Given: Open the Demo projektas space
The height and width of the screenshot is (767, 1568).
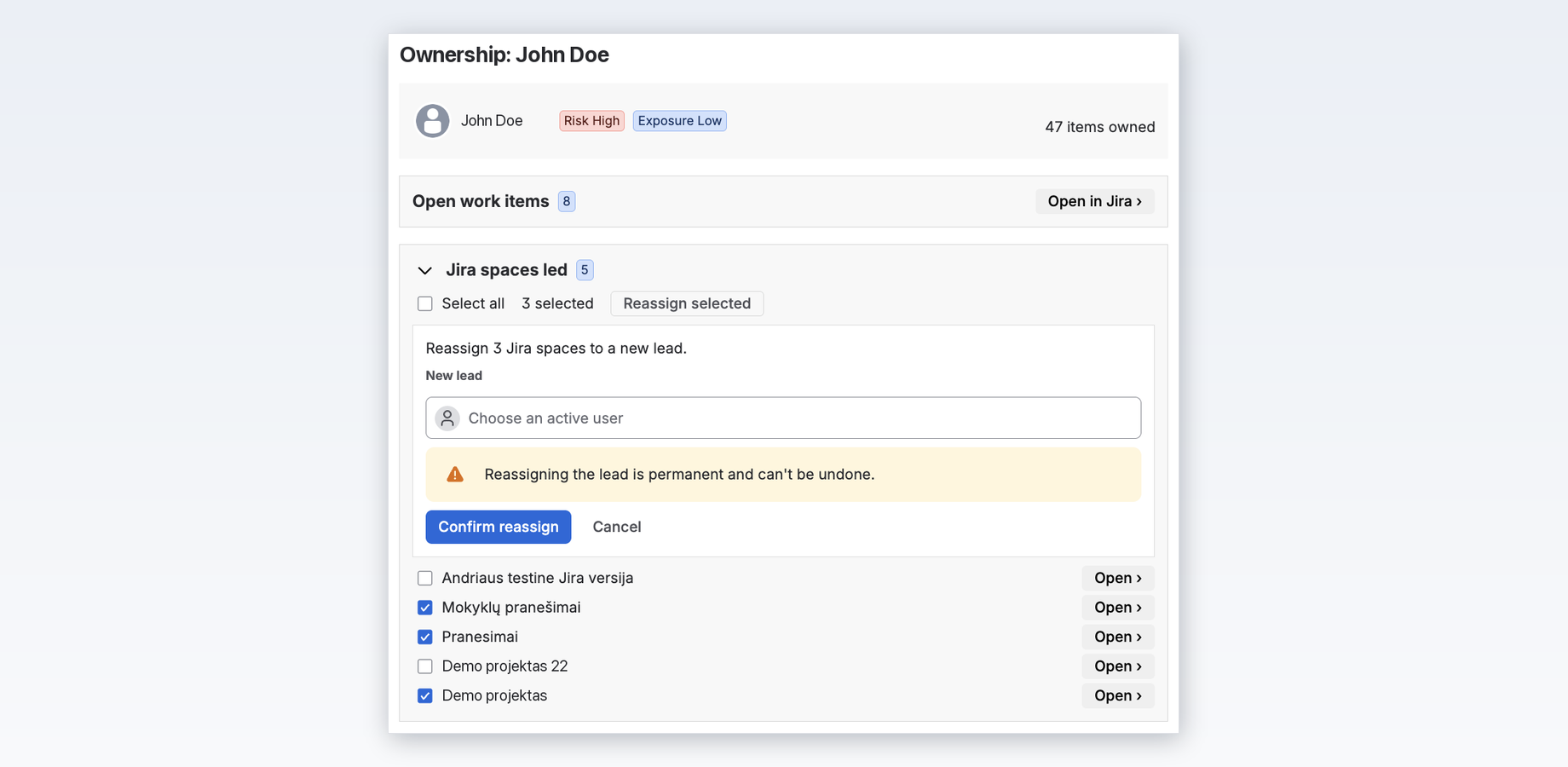Looking at the screenshot, I should click(x=1118, y=695).
